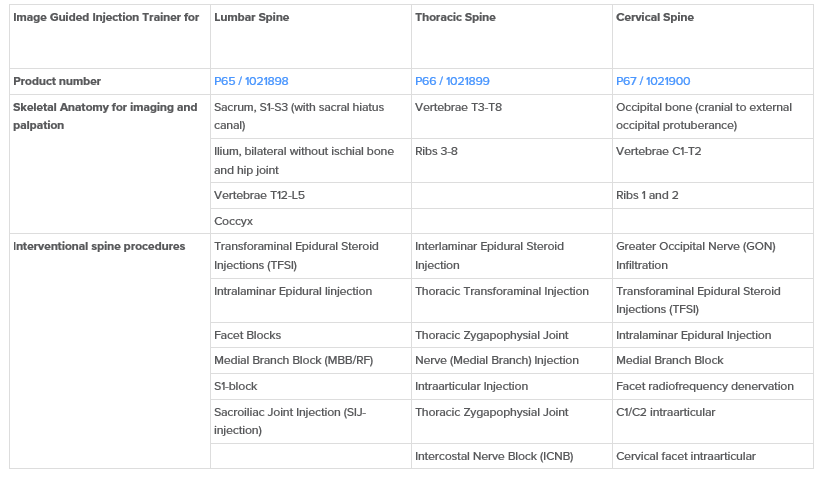Click the Interventional spine procedures row label
This screenshot has width=823, height=478.
(x=99, y=247)
